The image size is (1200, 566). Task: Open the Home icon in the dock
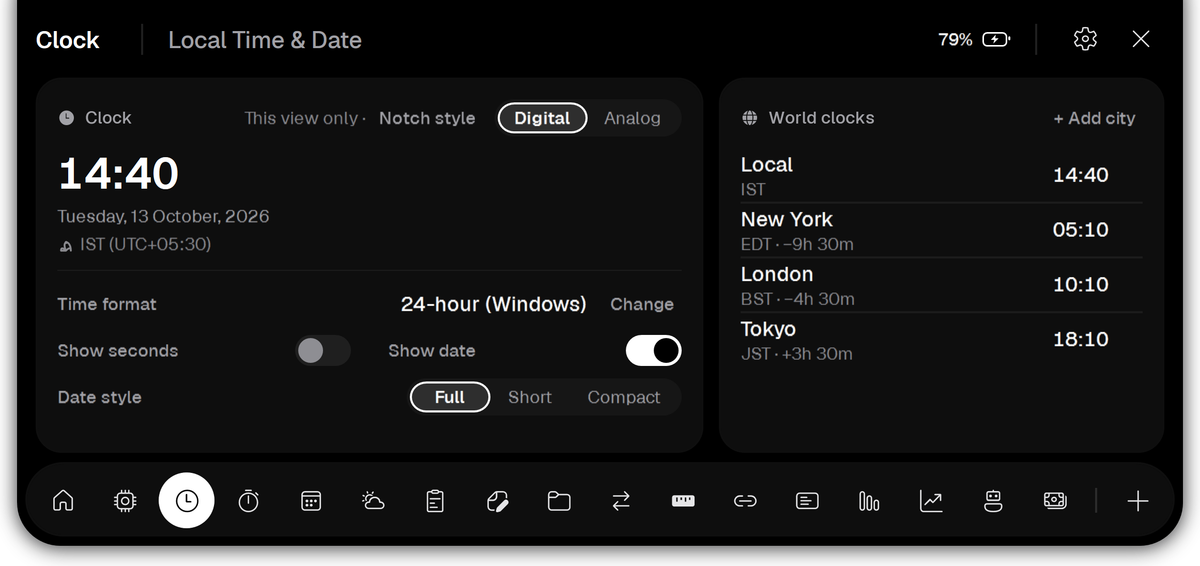pyautogui.click(x=63, y=501)
